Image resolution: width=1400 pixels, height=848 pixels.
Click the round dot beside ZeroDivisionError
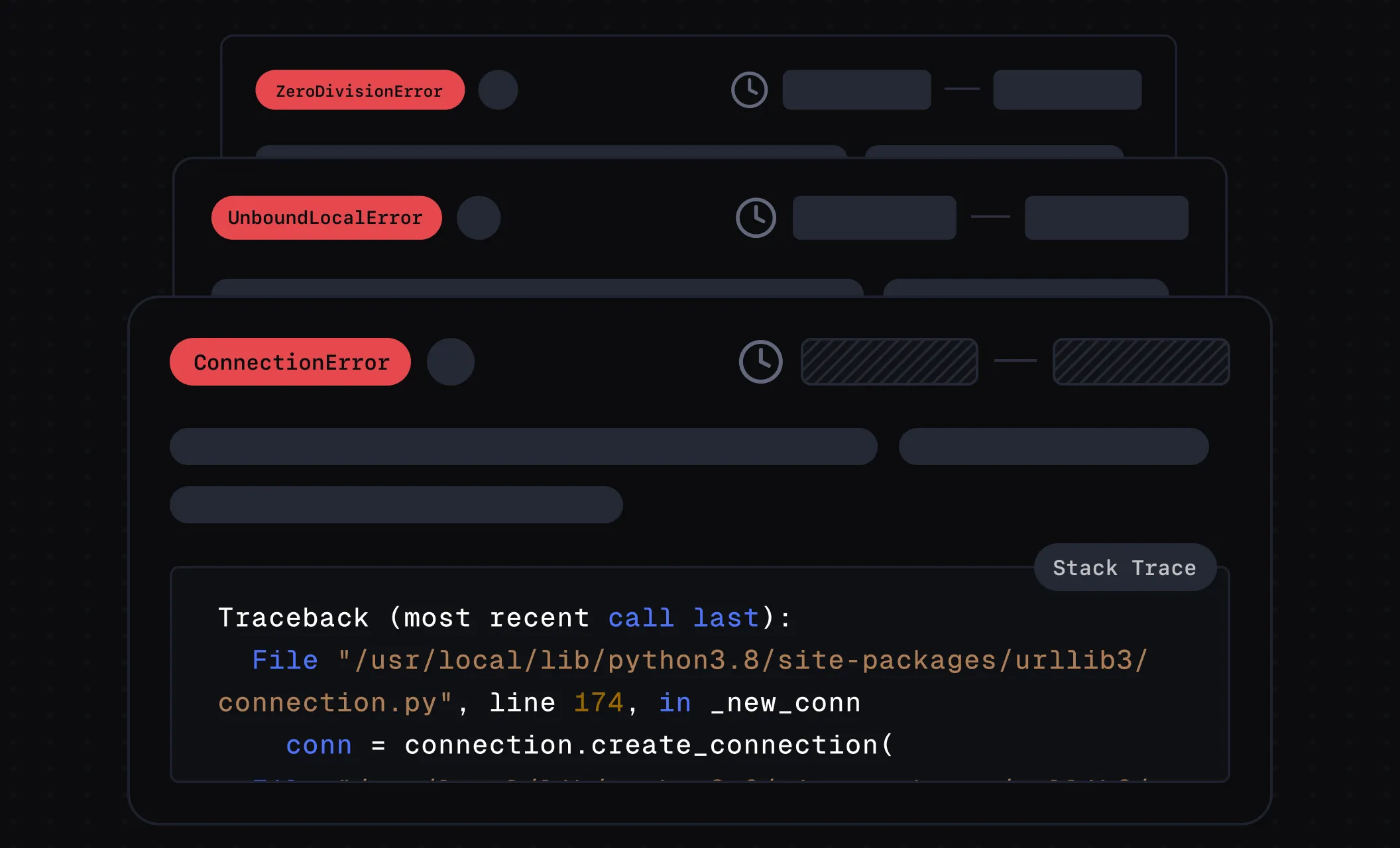pyautogui.click(x=498, y=89)
